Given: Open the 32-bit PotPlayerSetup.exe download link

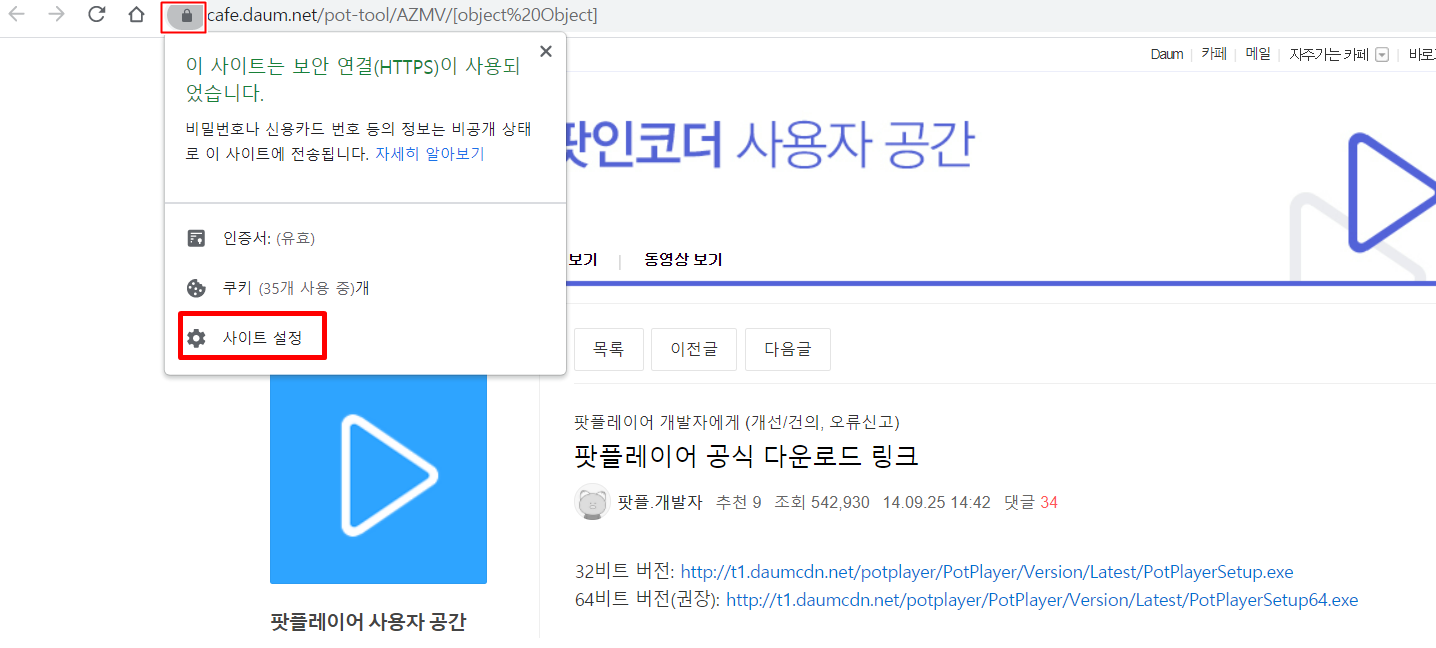Looking at the screenshot, I should [x=987, y=572].
